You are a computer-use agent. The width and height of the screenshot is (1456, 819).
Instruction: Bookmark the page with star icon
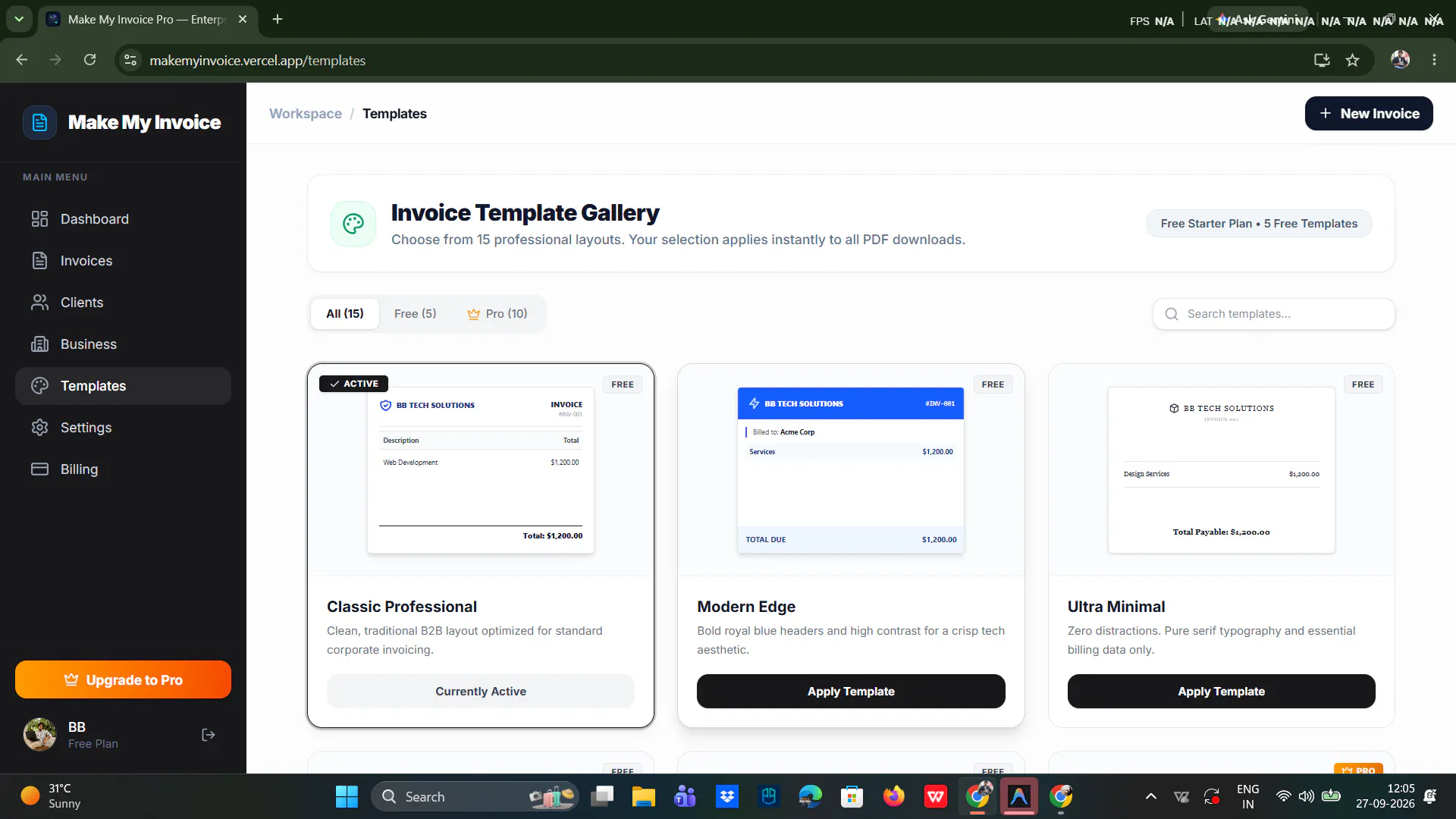click(1352, 60)
